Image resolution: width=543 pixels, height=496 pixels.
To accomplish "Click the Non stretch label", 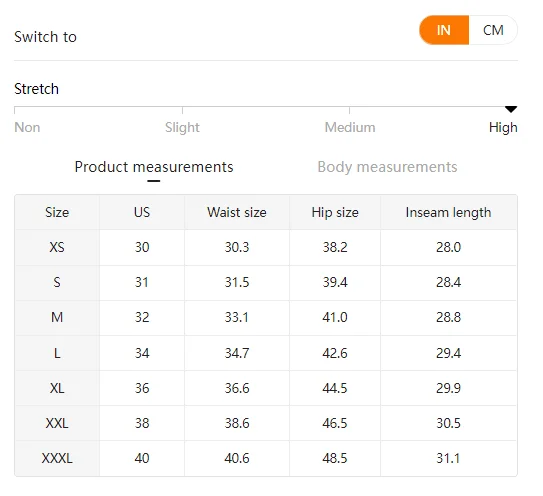I will tap(27, 127).
